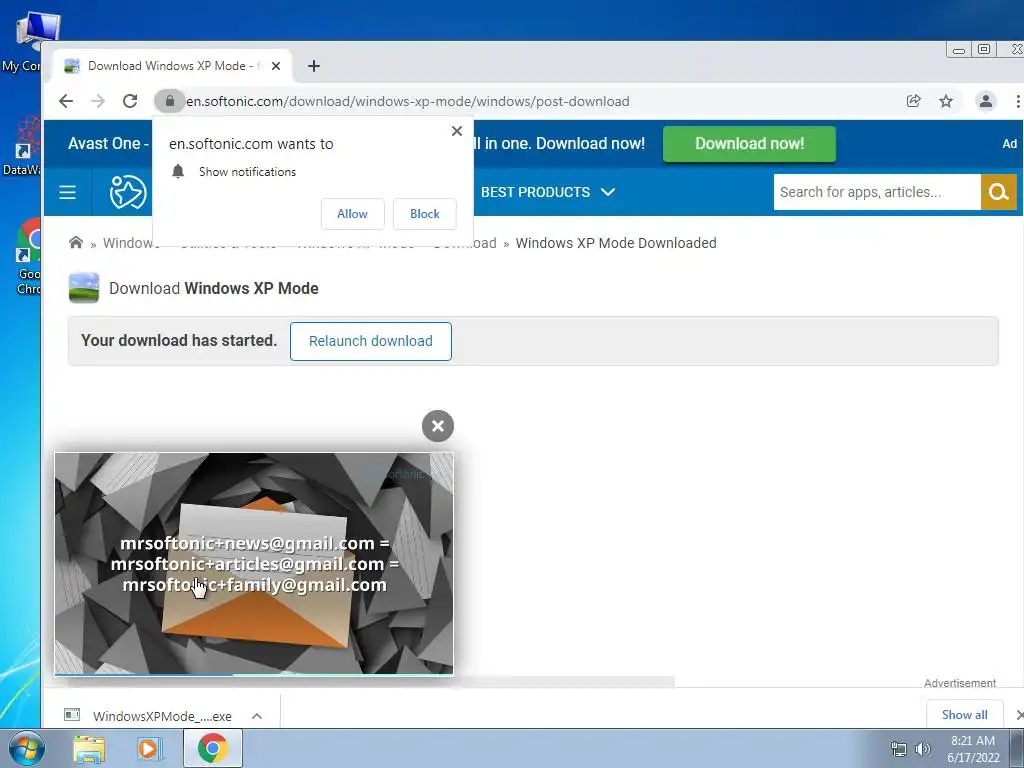The height and width of the screenshot is (768, 1024).
Task: Click the video progress bar
Action: point(254,673)
